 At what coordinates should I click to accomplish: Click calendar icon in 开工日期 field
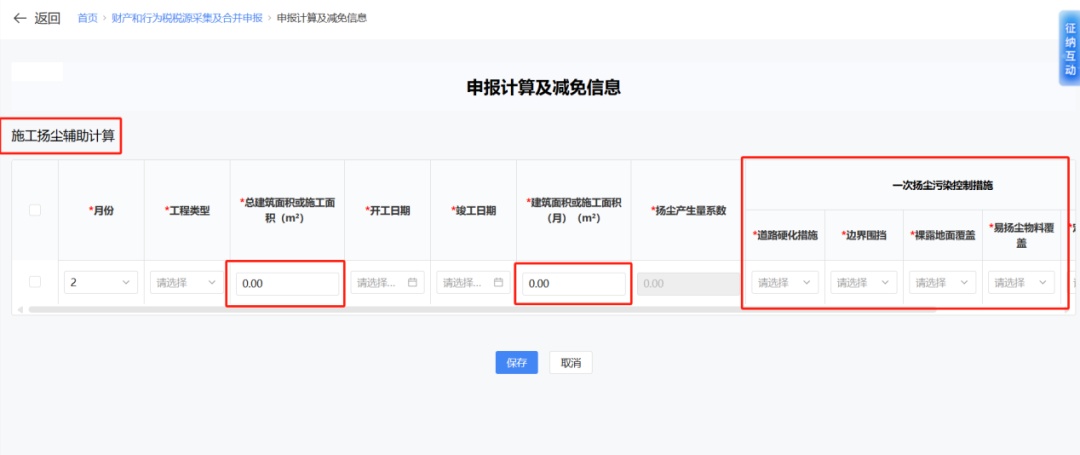coord(413,283)
